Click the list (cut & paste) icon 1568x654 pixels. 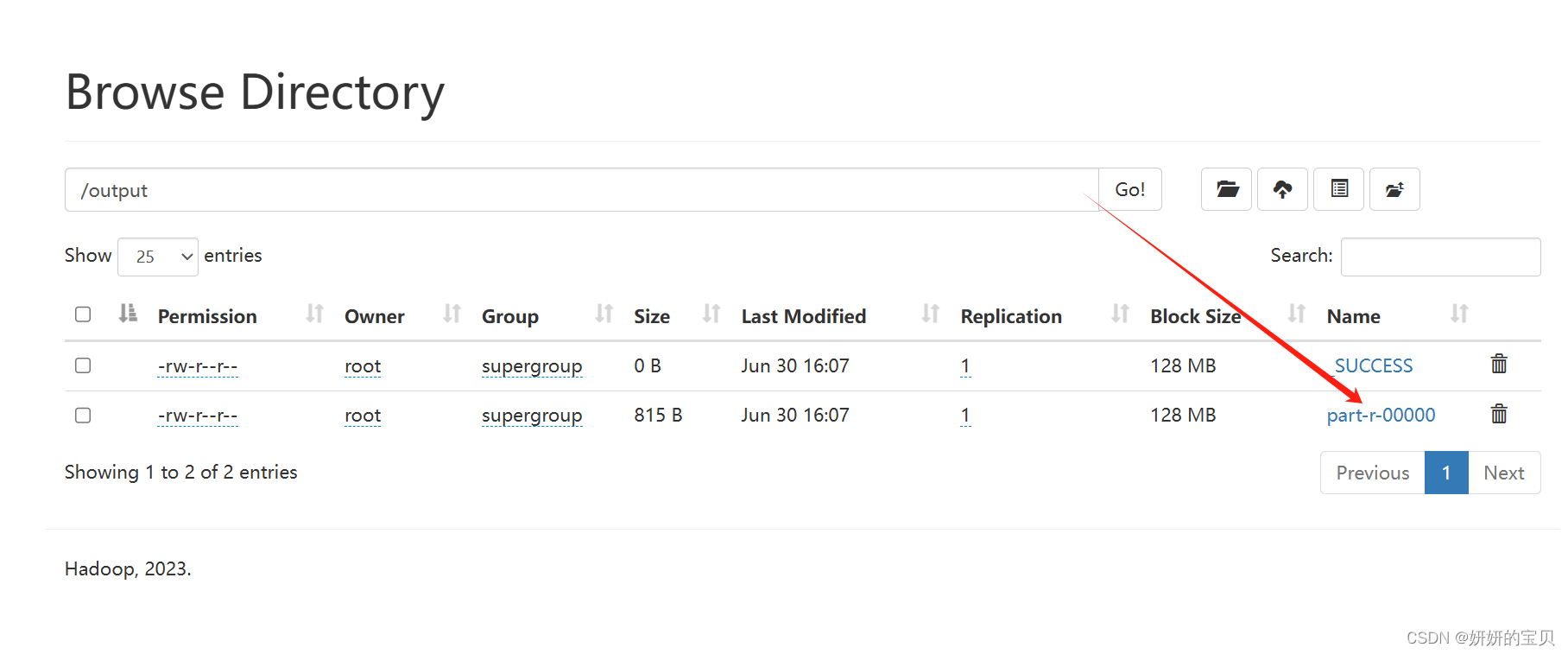[x=1339, y=189]
